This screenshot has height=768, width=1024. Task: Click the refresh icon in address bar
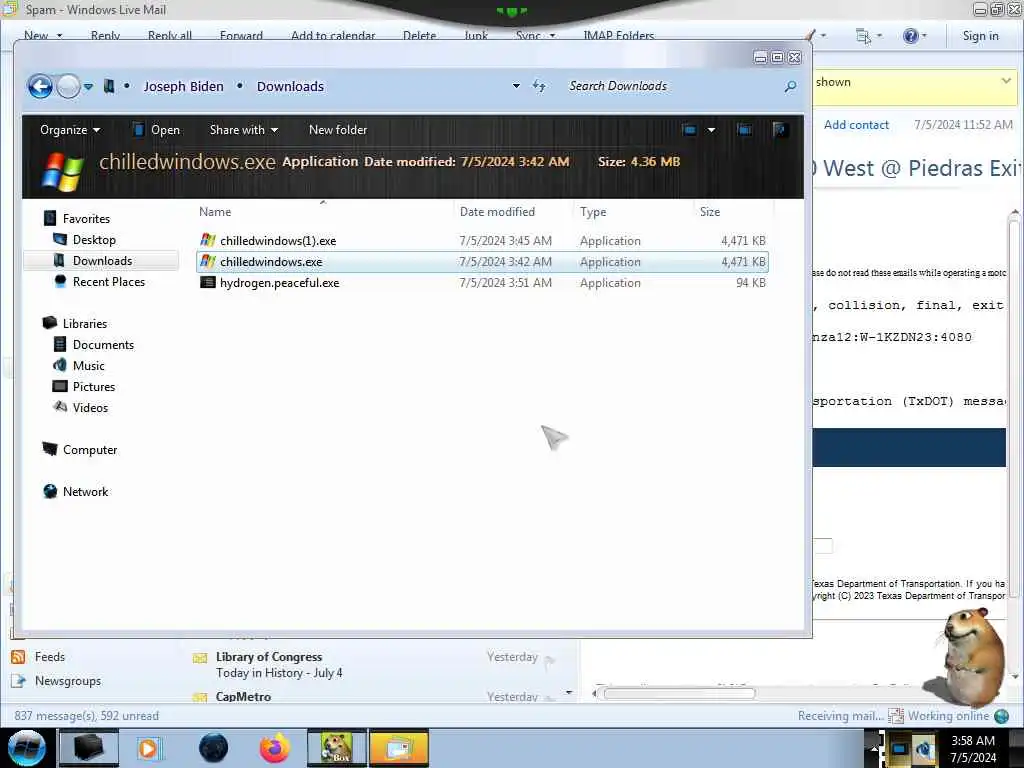pos(539,86)
